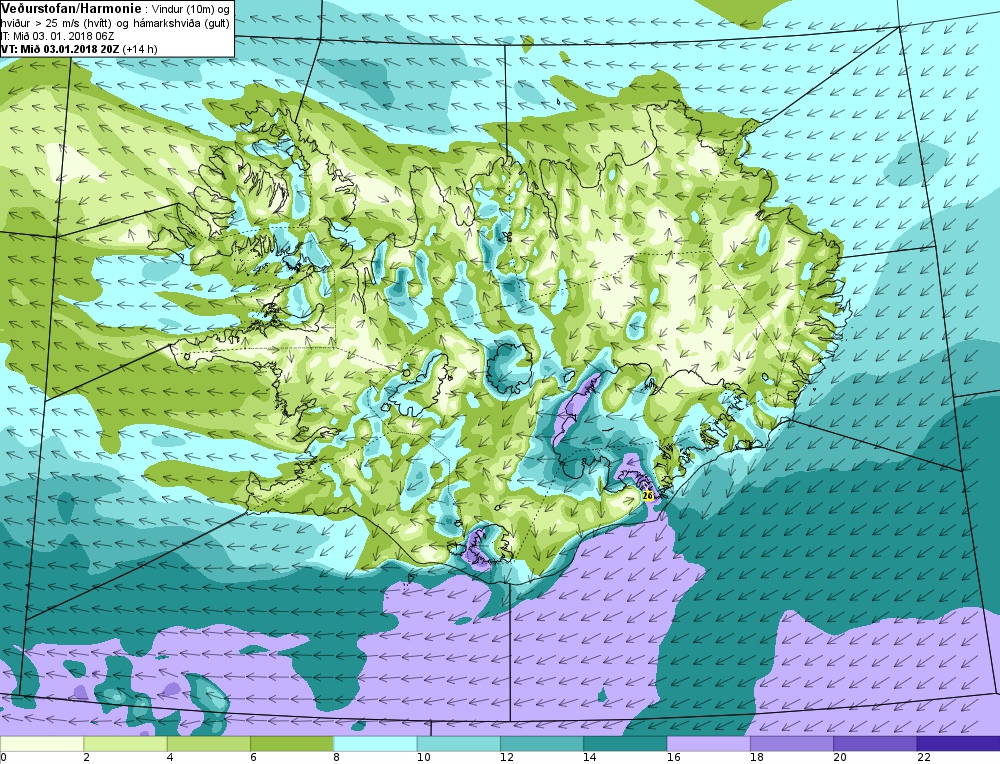Select the 18–20 m/s purple legend swatch
Screen dimensions: 1000x764
click(792, 744)
